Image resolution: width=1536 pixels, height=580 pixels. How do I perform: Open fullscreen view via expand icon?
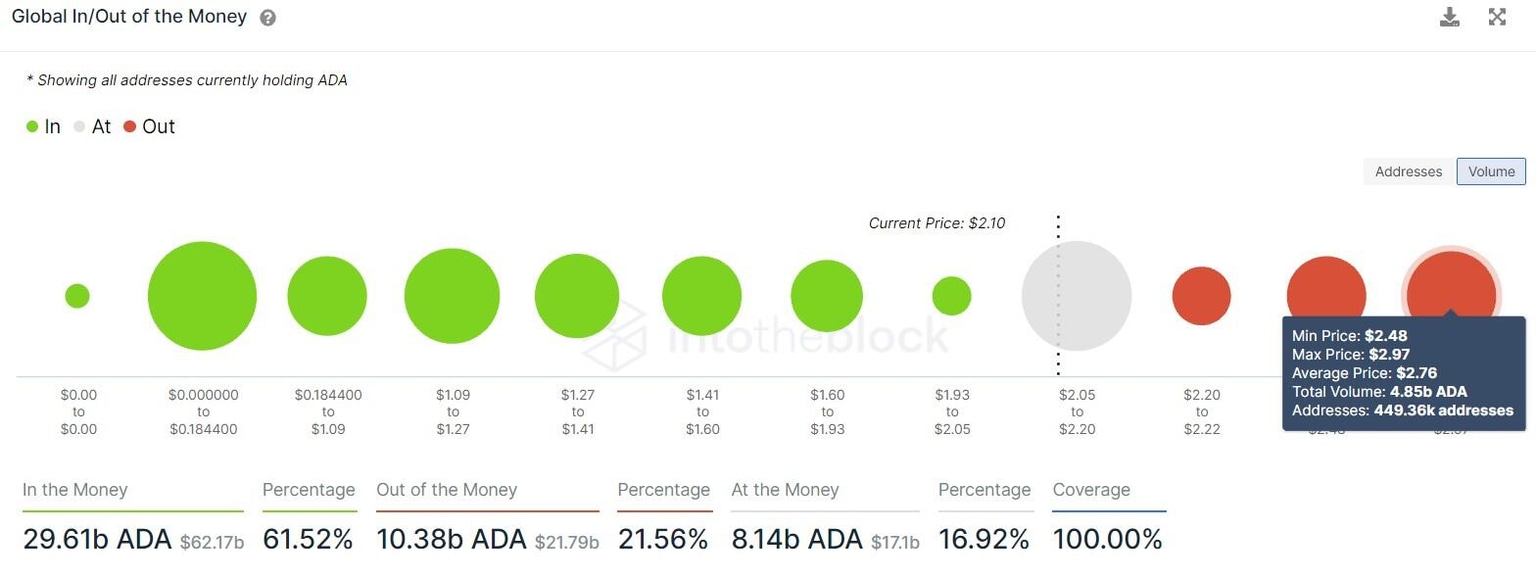point(1497,16)
